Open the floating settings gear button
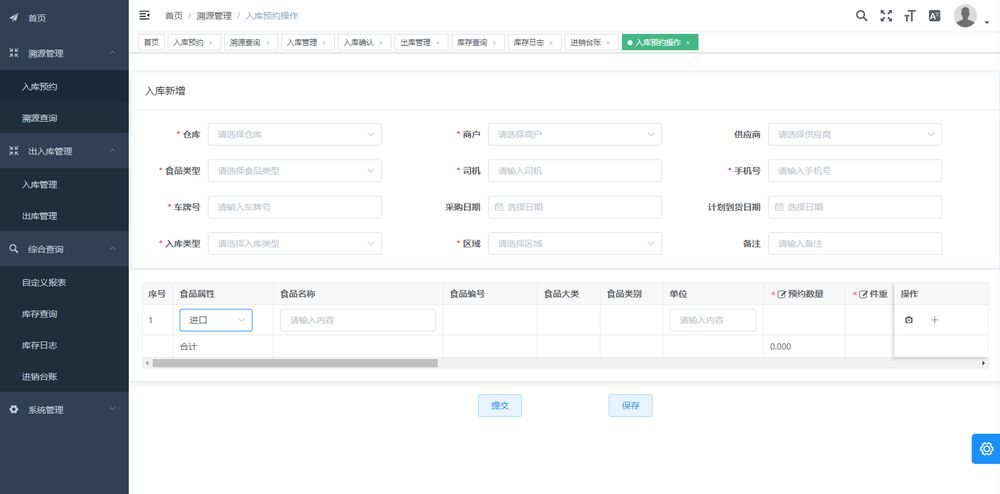This screenshot has width=1000, height=494. point(986,448)
